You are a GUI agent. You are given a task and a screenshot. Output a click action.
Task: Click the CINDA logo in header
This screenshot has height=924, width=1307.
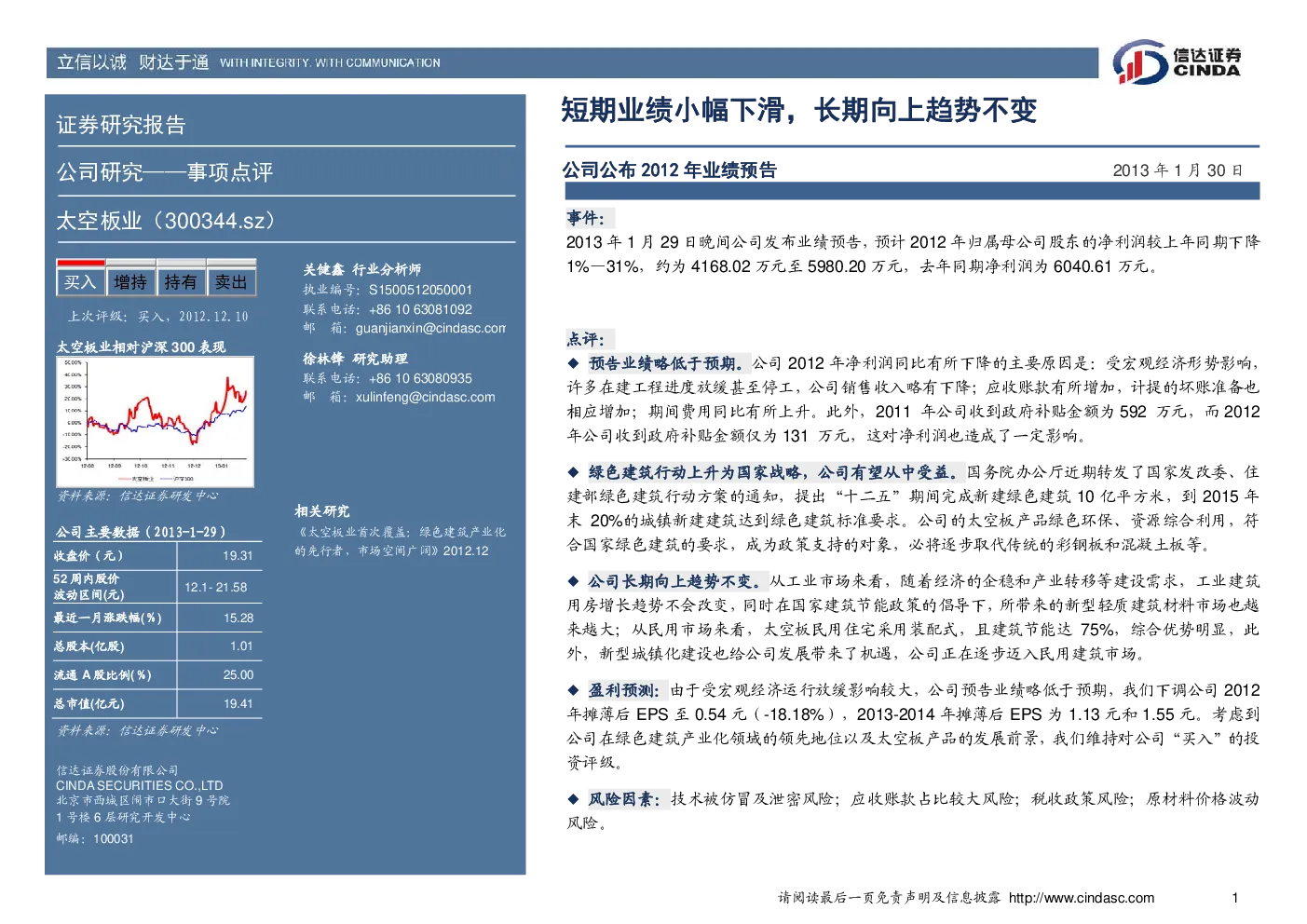(1177, 62)
